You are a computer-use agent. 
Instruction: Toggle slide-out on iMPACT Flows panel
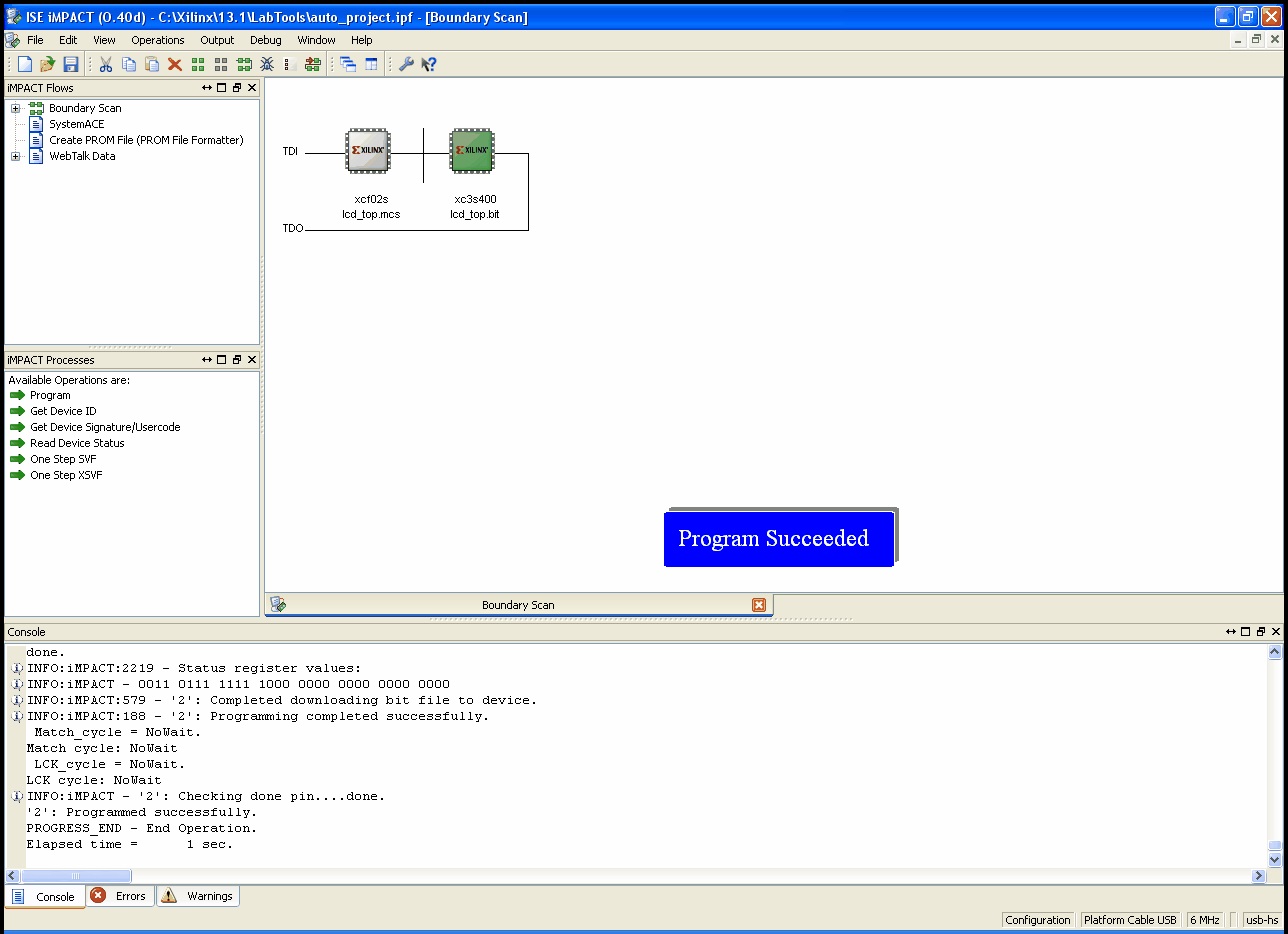[x=207, y=88]
